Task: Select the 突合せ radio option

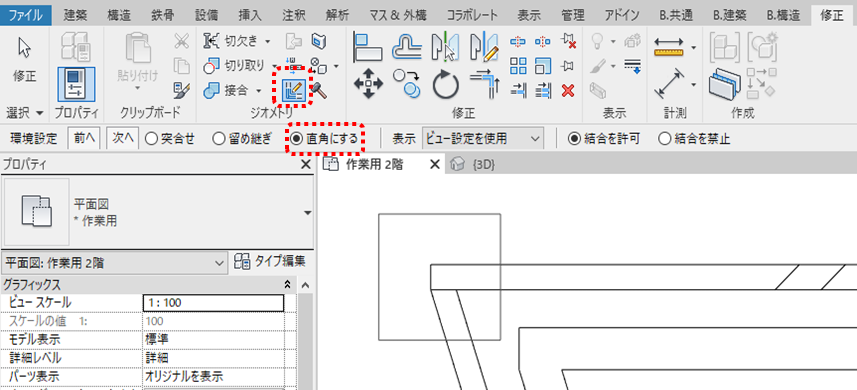Action: 171,139
